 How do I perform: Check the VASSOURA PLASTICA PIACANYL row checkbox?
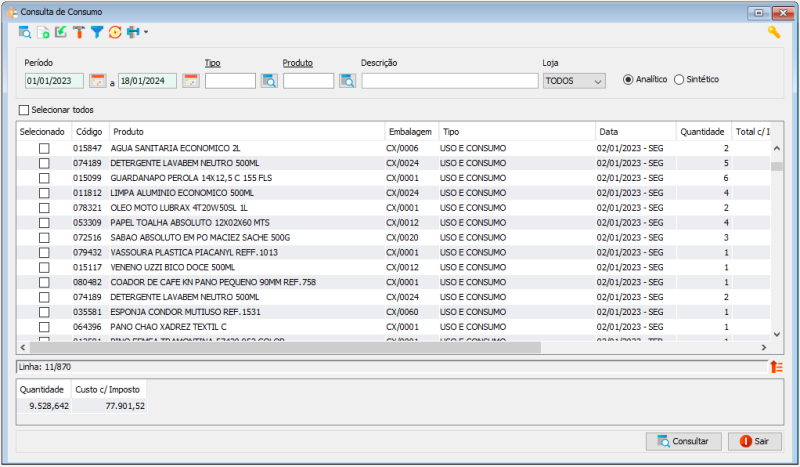pyautogui.click(x=44, y=252)
